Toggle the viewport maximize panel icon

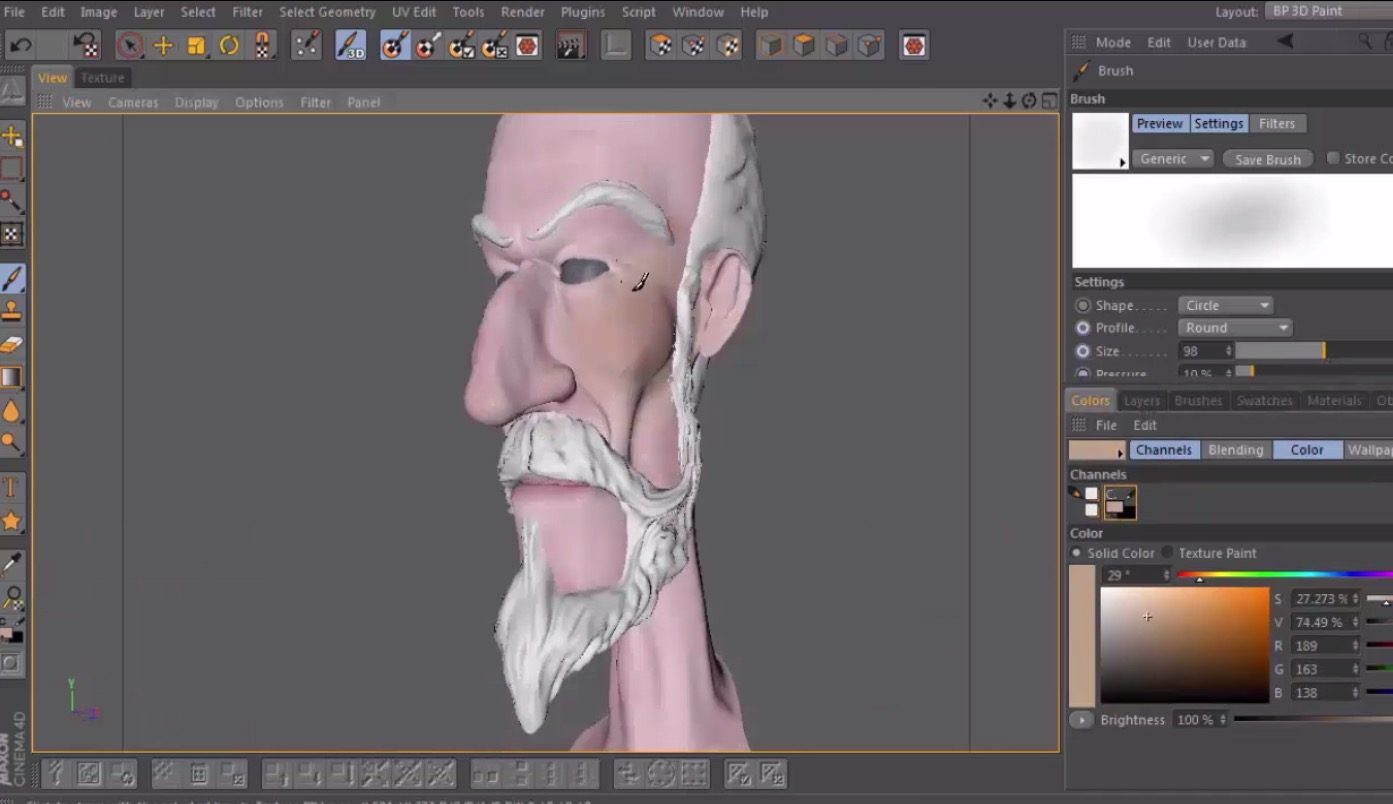tap(1049, 101)
